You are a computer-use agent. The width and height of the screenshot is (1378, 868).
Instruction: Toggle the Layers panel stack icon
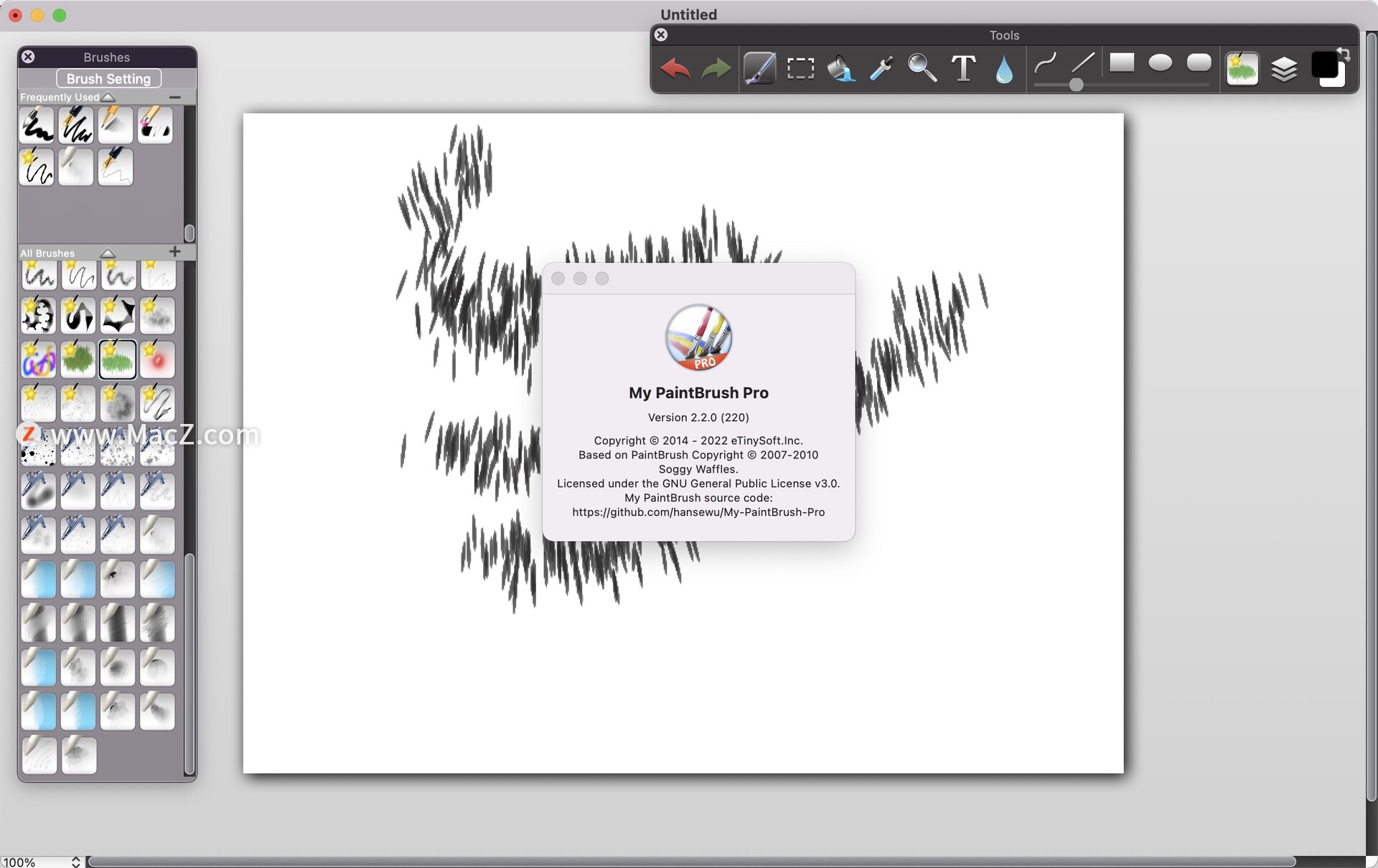(x=1284, y=70)
